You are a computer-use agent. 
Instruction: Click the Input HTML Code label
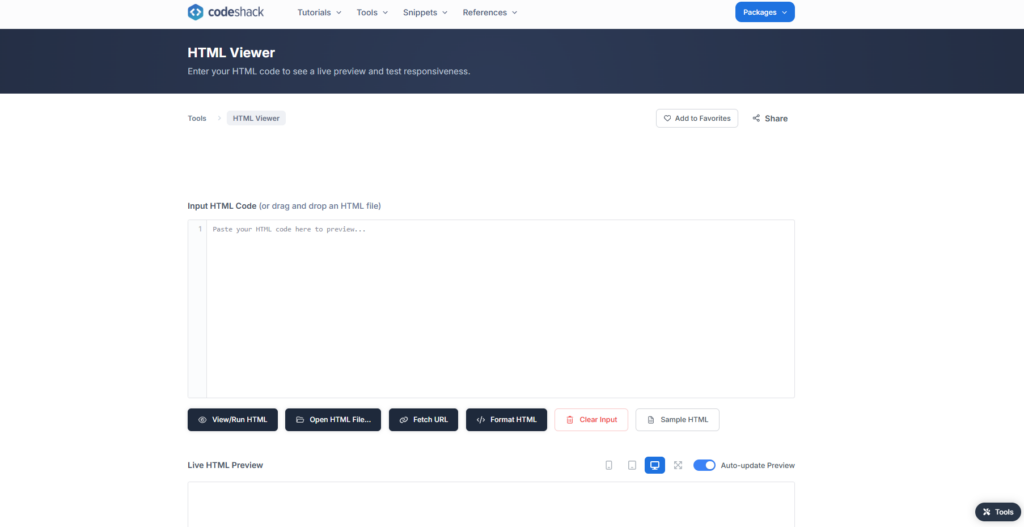click(222, 206)
